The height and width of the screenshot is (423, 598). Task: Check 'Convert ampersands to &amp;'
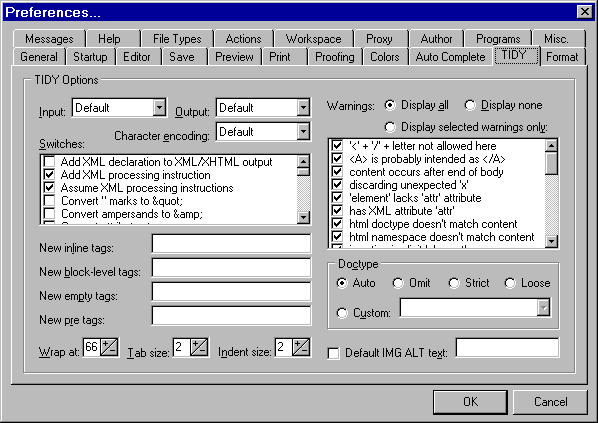pyautogui.click(x=49, y=214)
